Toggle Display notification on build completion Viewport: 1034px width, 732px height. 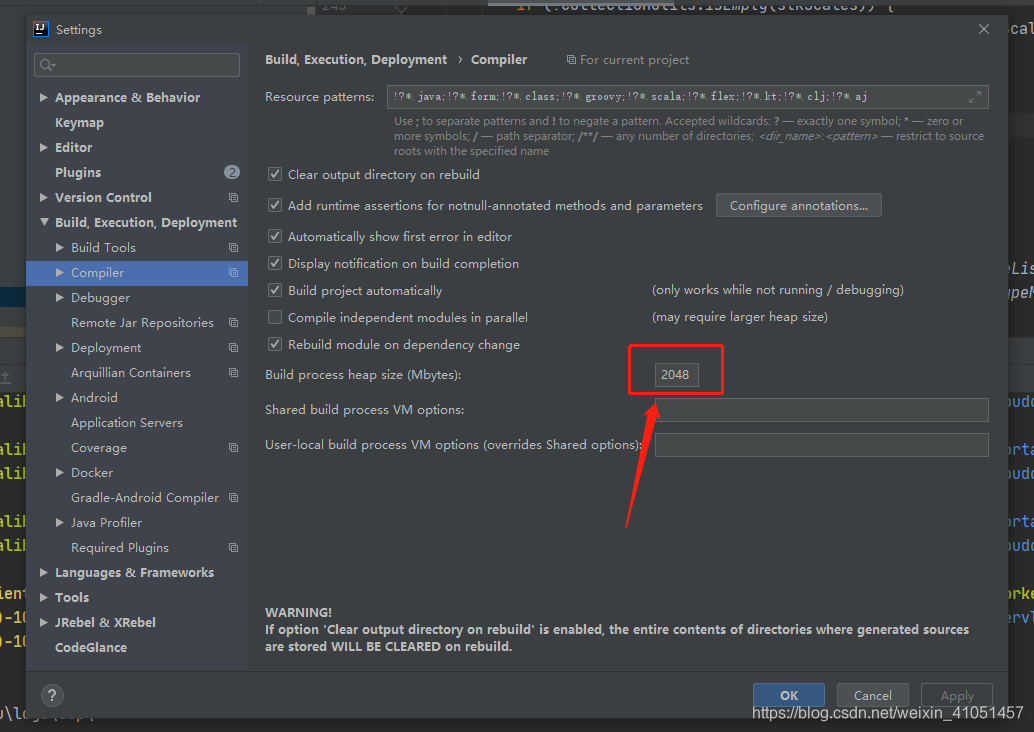[x=275, y=264]
